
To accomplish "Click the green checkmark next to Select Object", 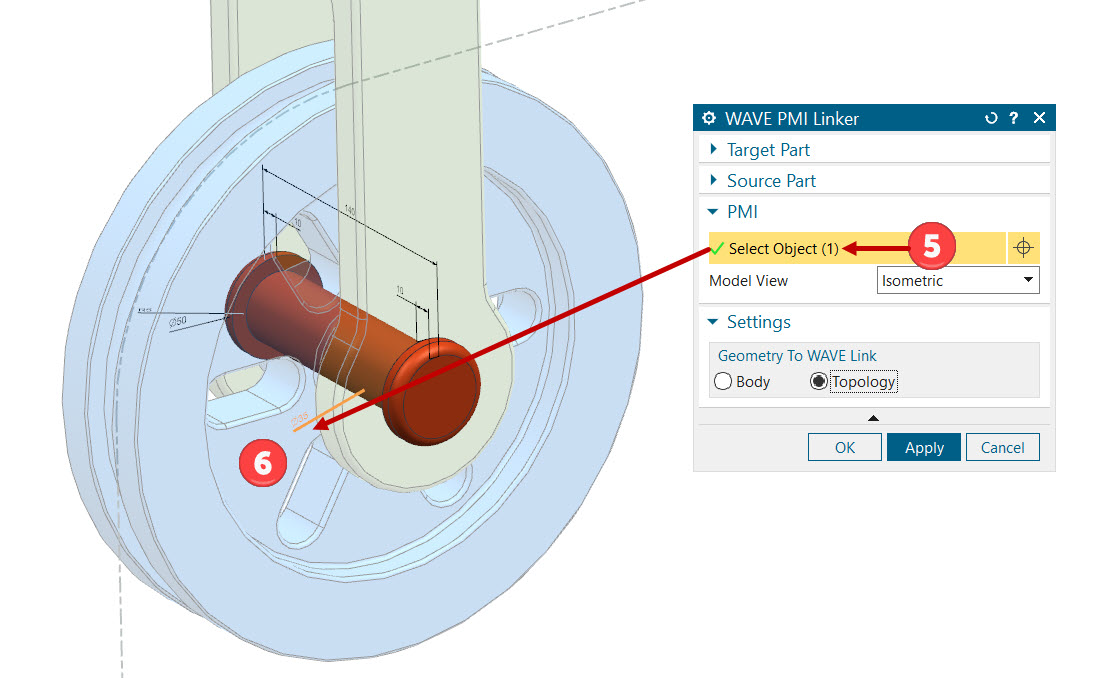I will point(718,248).
